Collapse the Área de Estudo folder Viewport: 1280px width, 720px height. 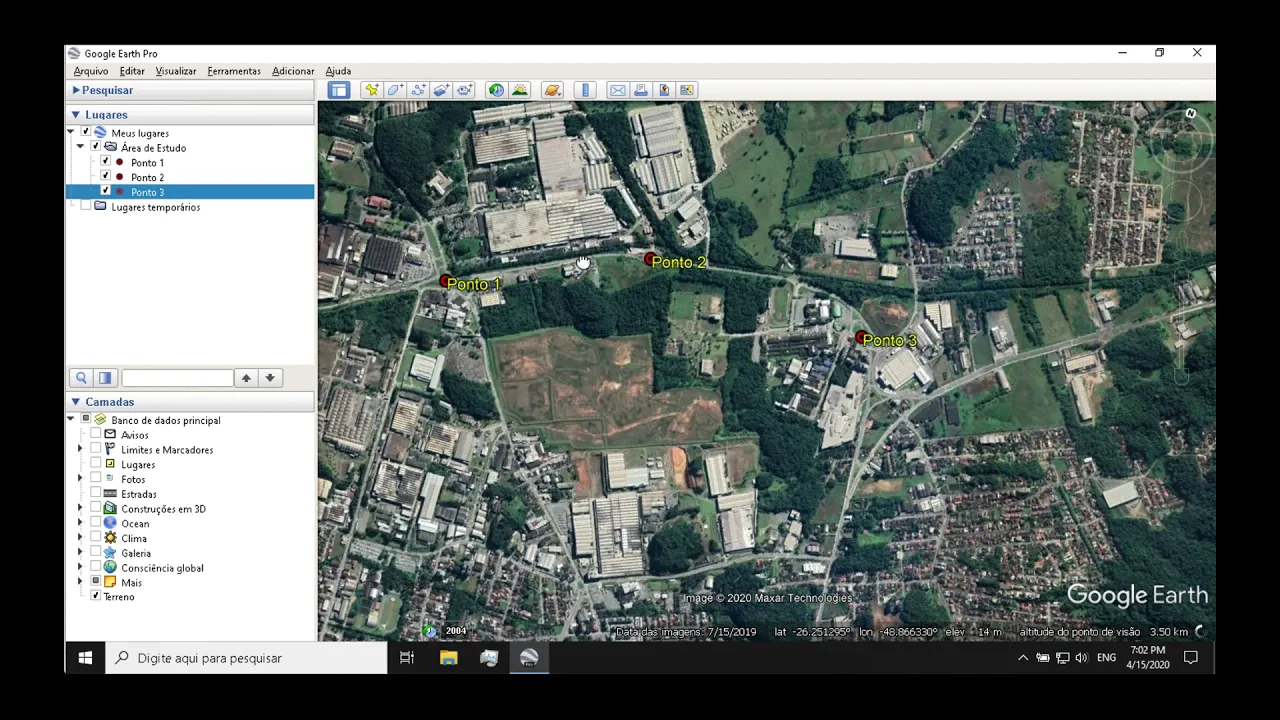point(81,148)
